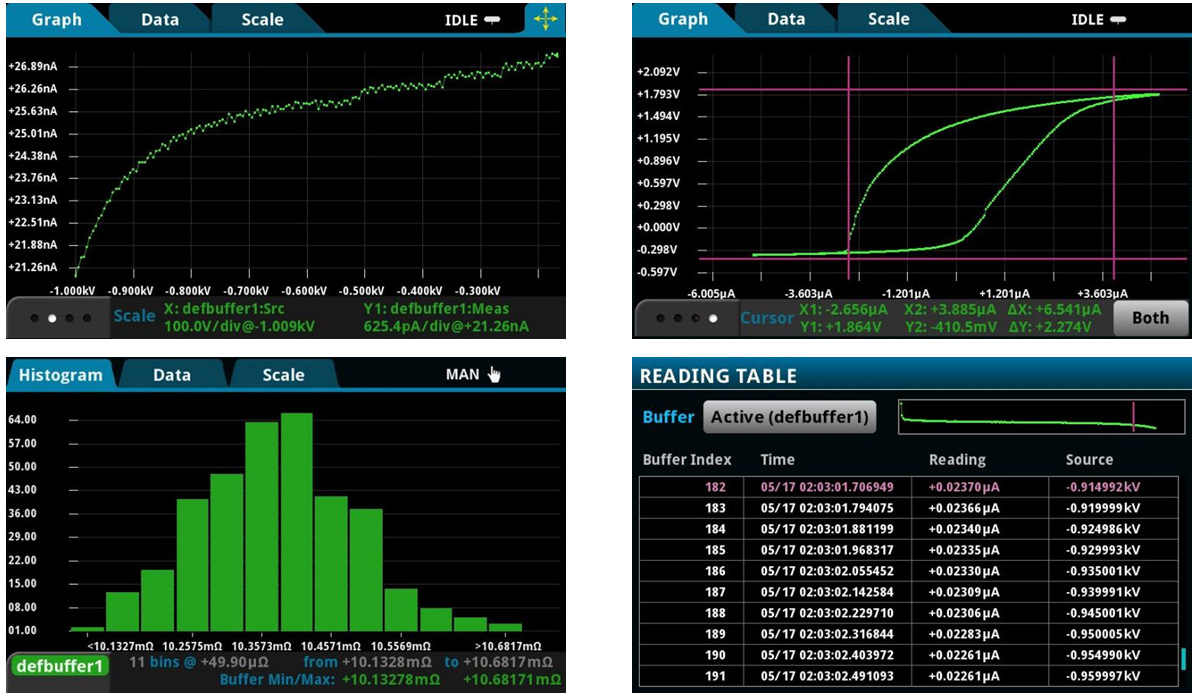Image resolution: width=1197 pixels, height=699 pixels.
Task: Select the 'to +10.6817mΩ' value
Action: click(x=498, y=662)
